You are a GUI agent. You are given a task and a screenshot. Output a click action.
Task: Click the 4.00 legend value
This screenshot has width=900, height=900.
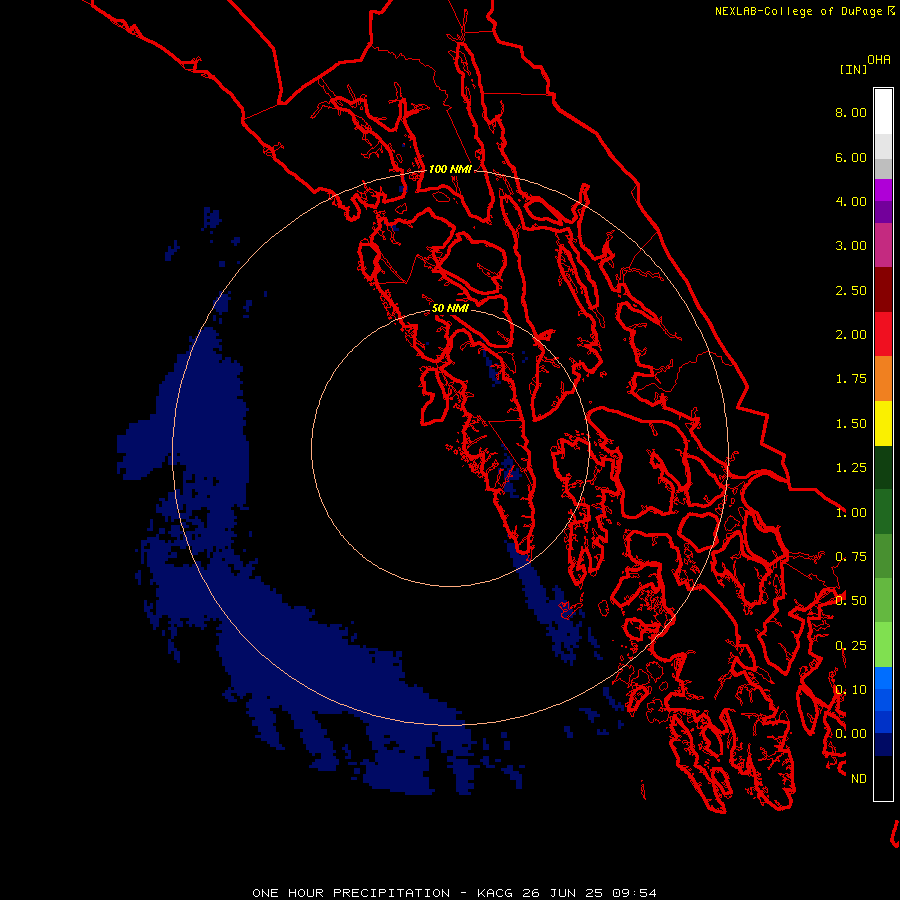tap(851, 201)
